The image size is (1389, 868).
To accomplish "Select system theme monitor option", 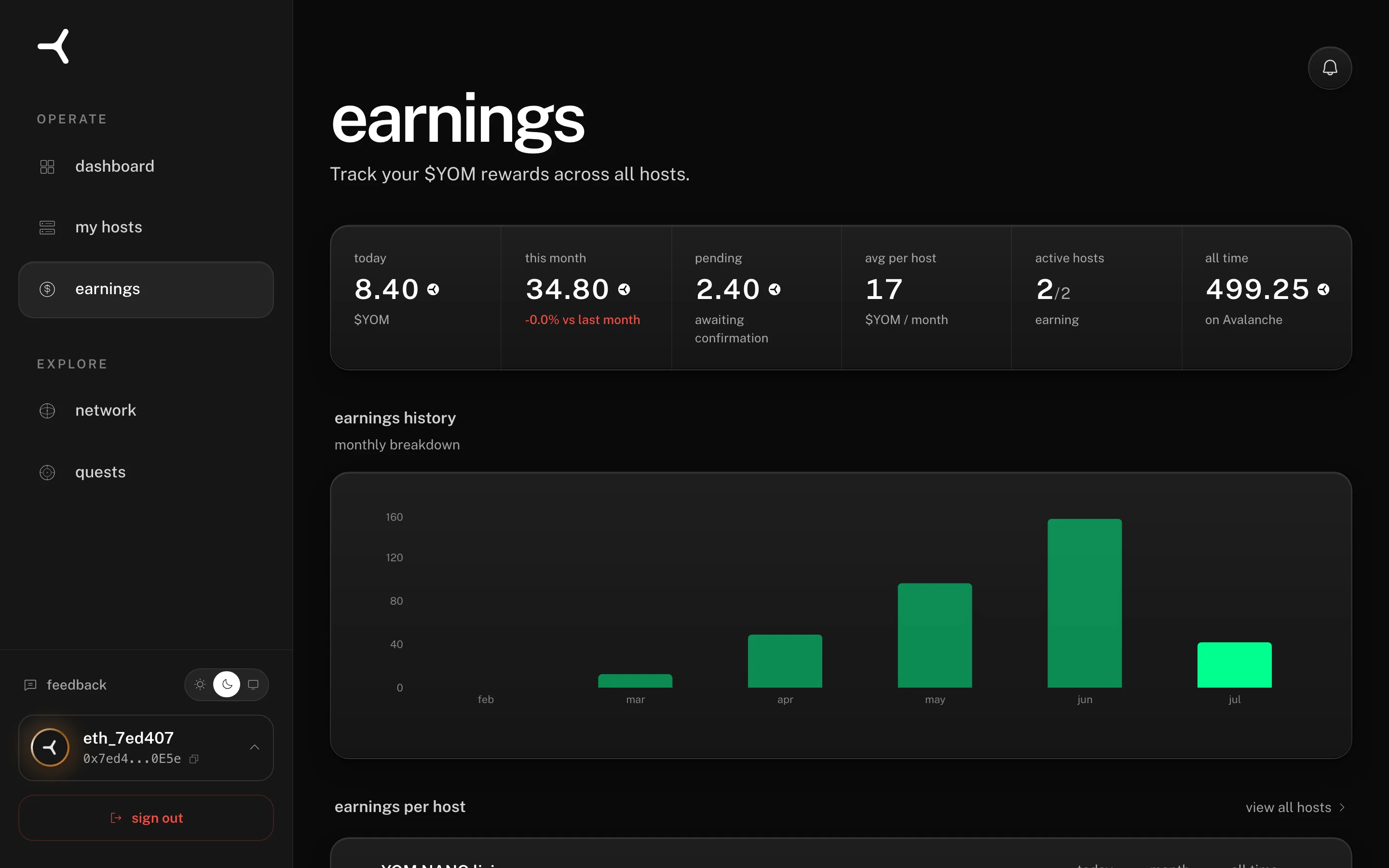I will (x=253, y=684).
